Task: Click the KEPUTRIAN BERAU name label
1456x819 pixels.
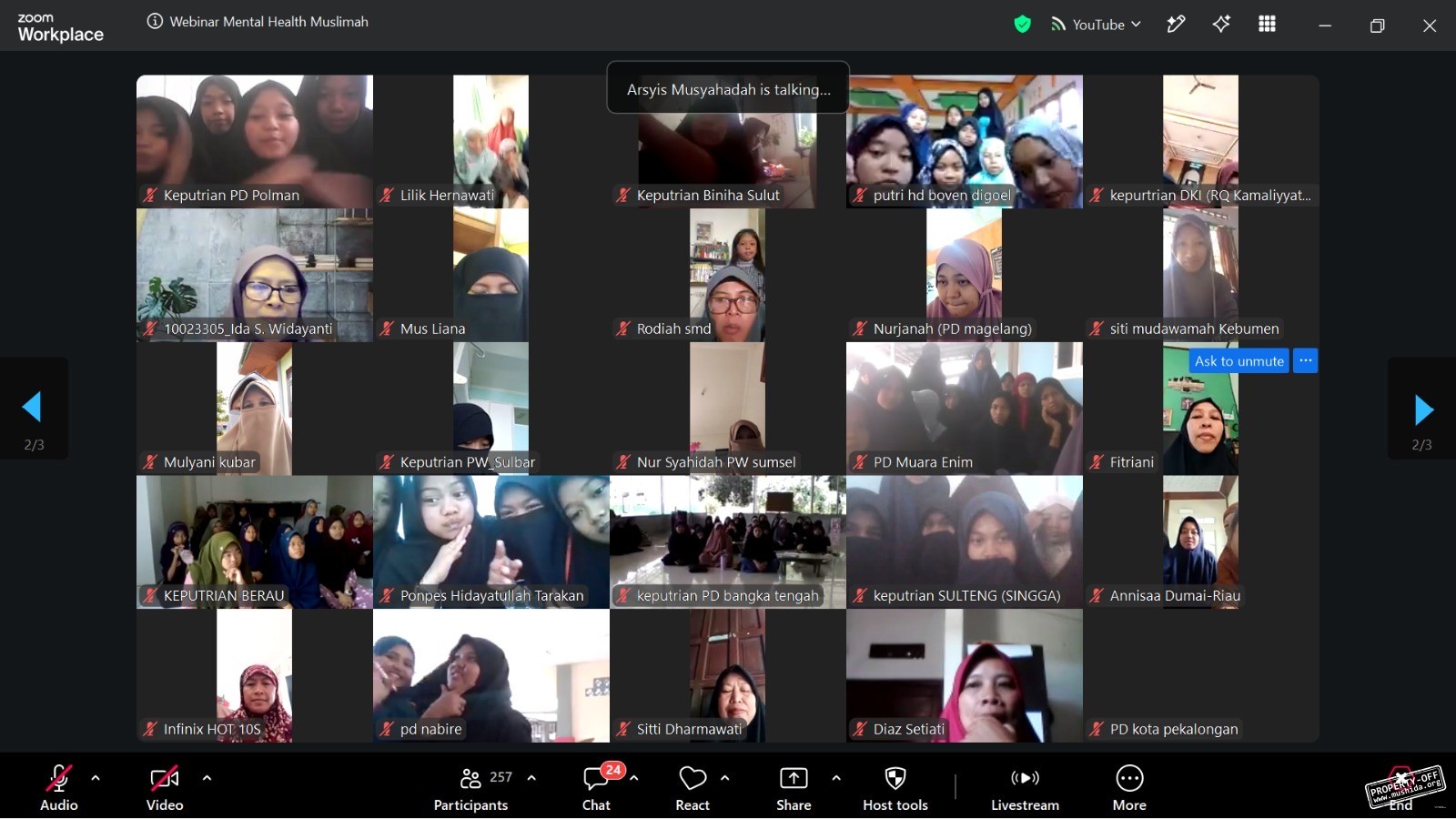Action: pyautogui.click(x=224, y=596)
